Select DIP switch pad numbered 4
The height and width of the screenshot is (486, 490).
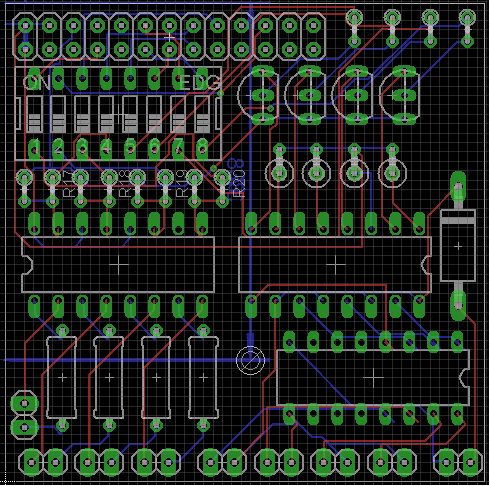[106, 149]
